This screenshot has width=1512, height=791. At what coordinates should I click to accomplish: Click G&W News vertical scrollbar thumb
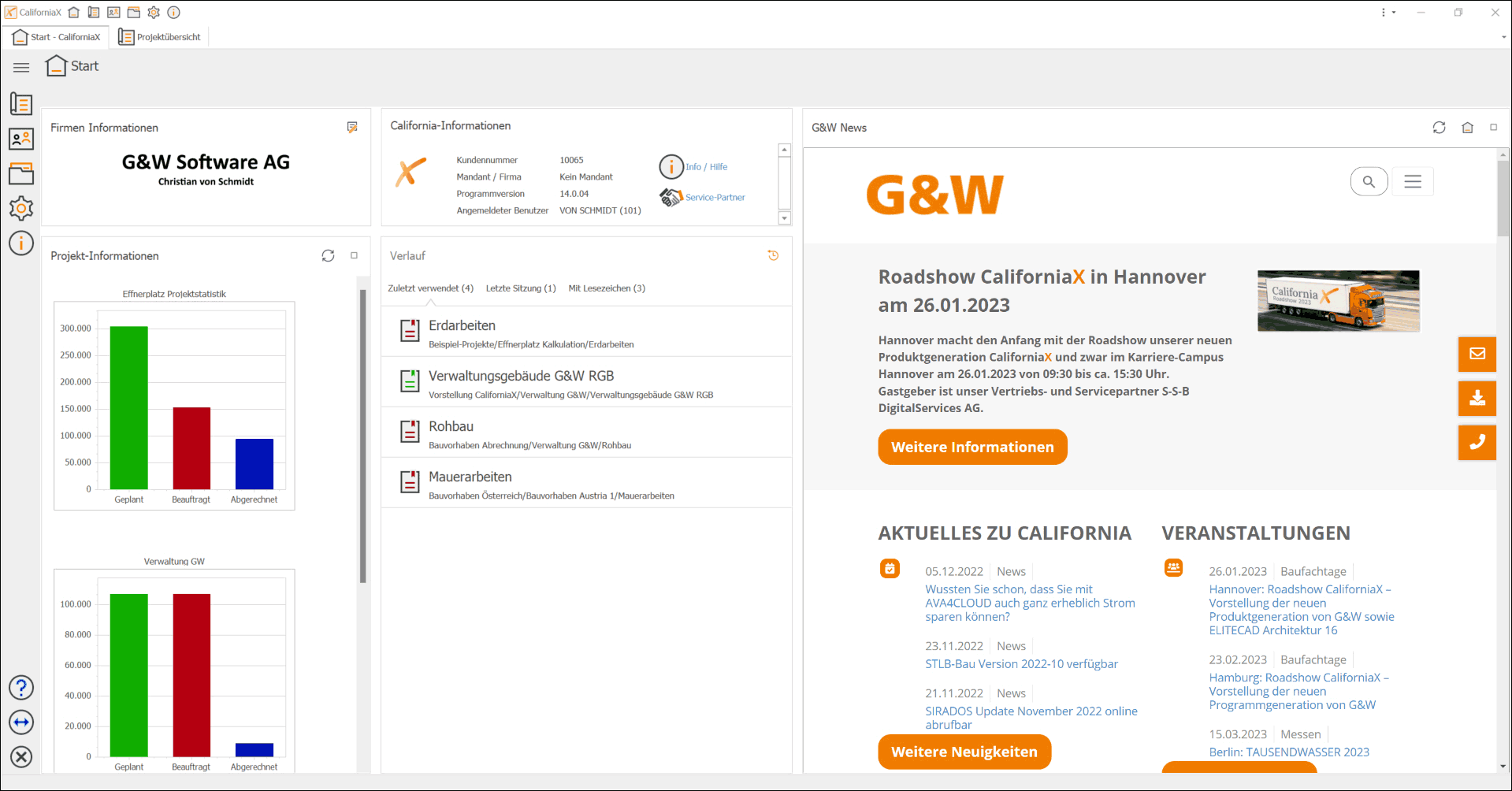point(1503,199)
